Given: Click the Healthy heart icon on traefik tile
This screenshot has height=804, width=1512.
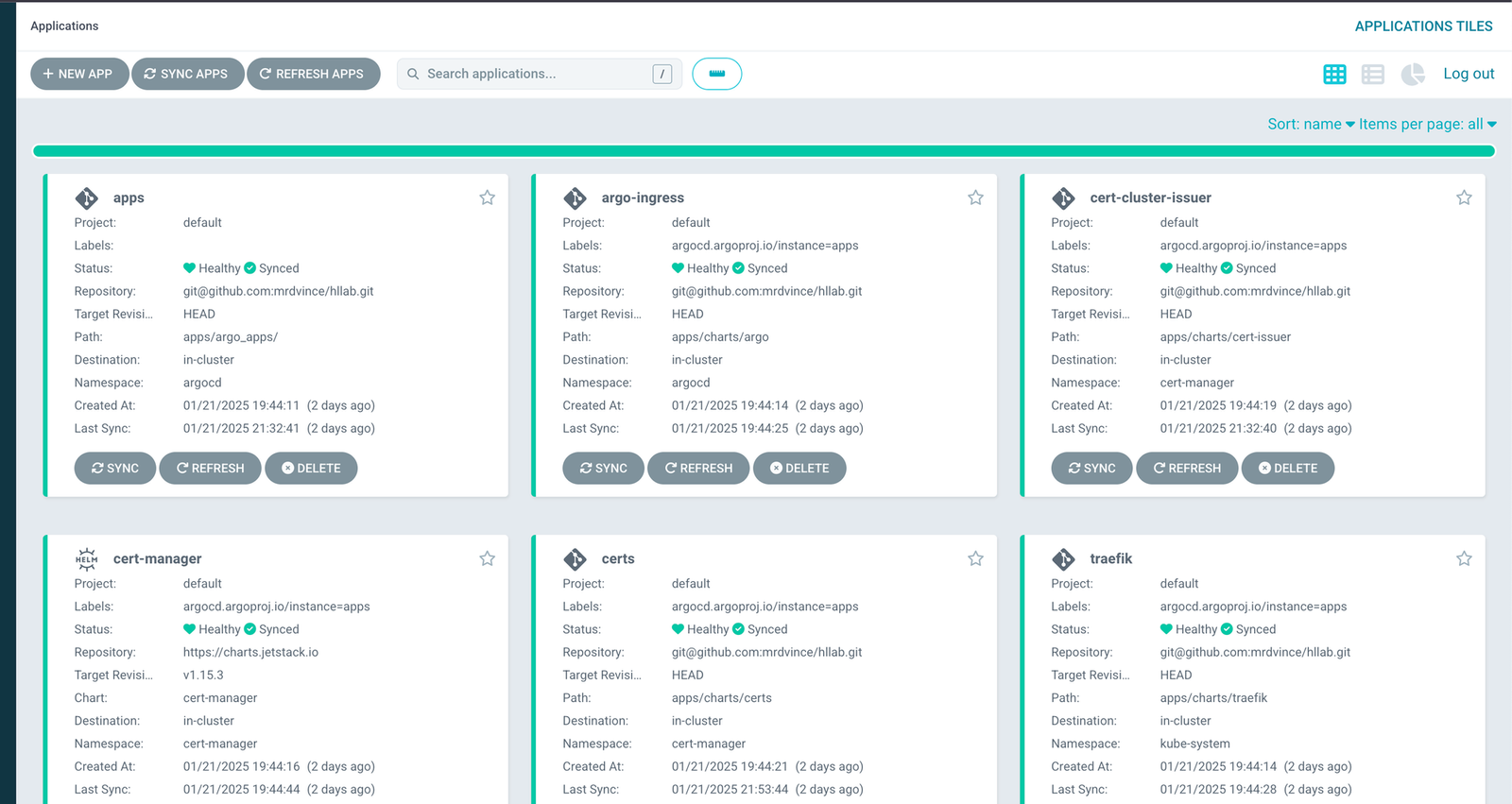Looking at the screenshot, I should 1166,629.
